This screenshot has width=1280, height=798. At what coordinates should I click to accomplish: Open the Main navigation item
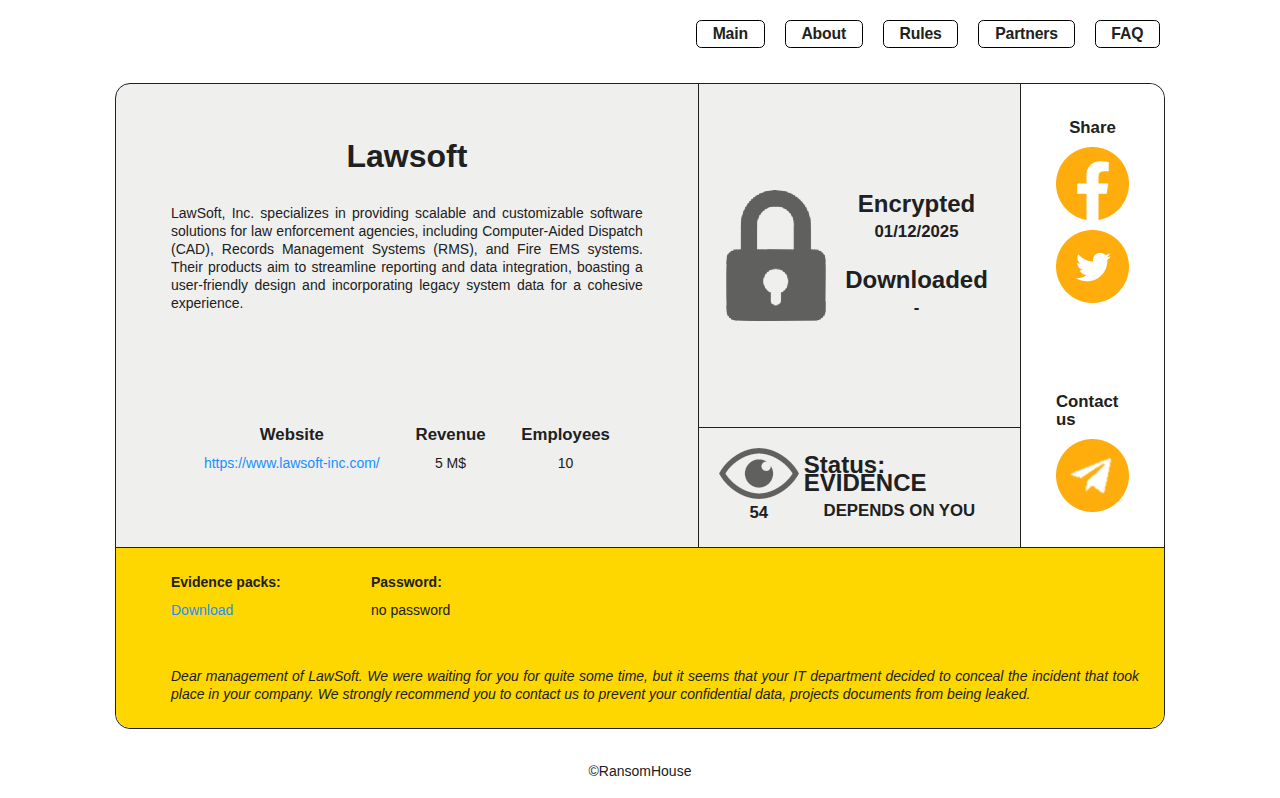click(730, 34)
